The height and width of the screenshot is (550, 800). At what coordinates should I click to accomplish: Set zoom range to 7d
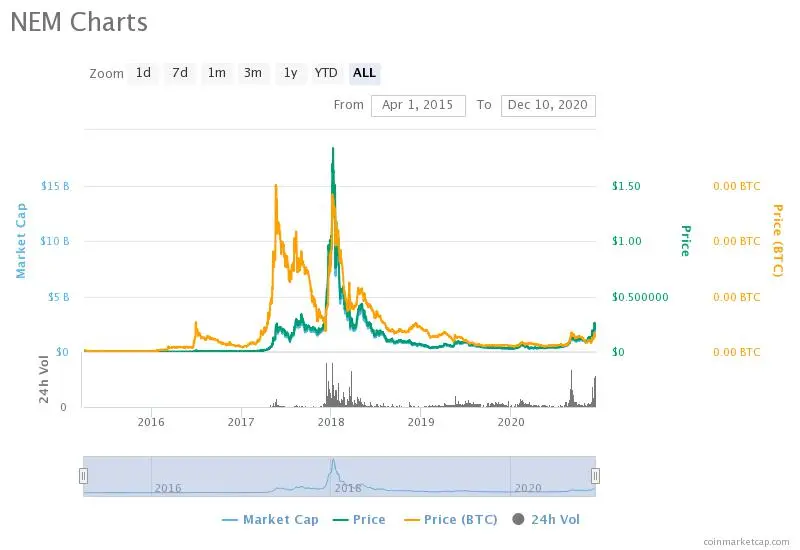point(180,73)
